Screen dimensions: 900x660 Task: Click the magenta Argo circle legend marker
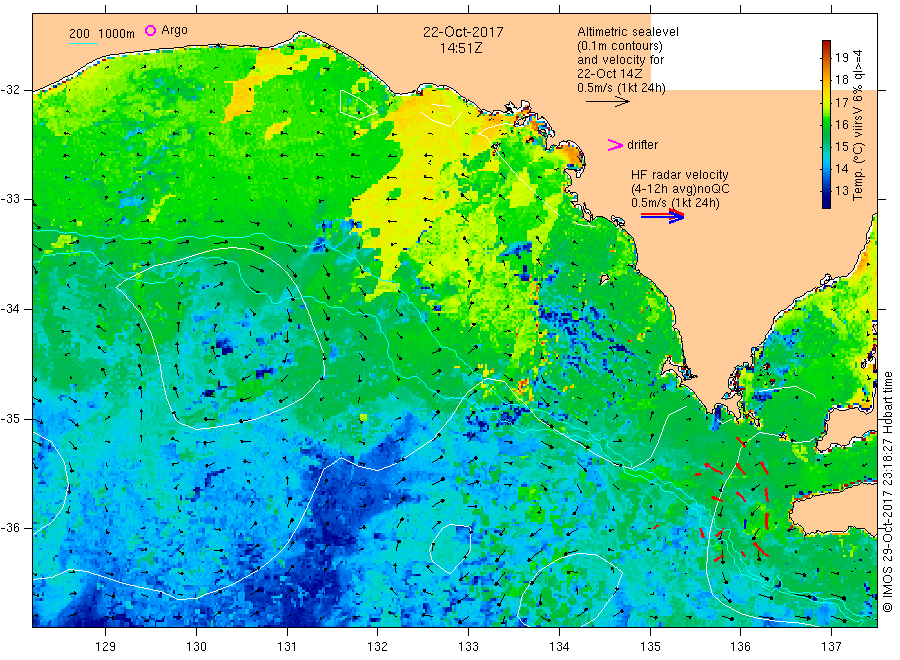point(150,30)
